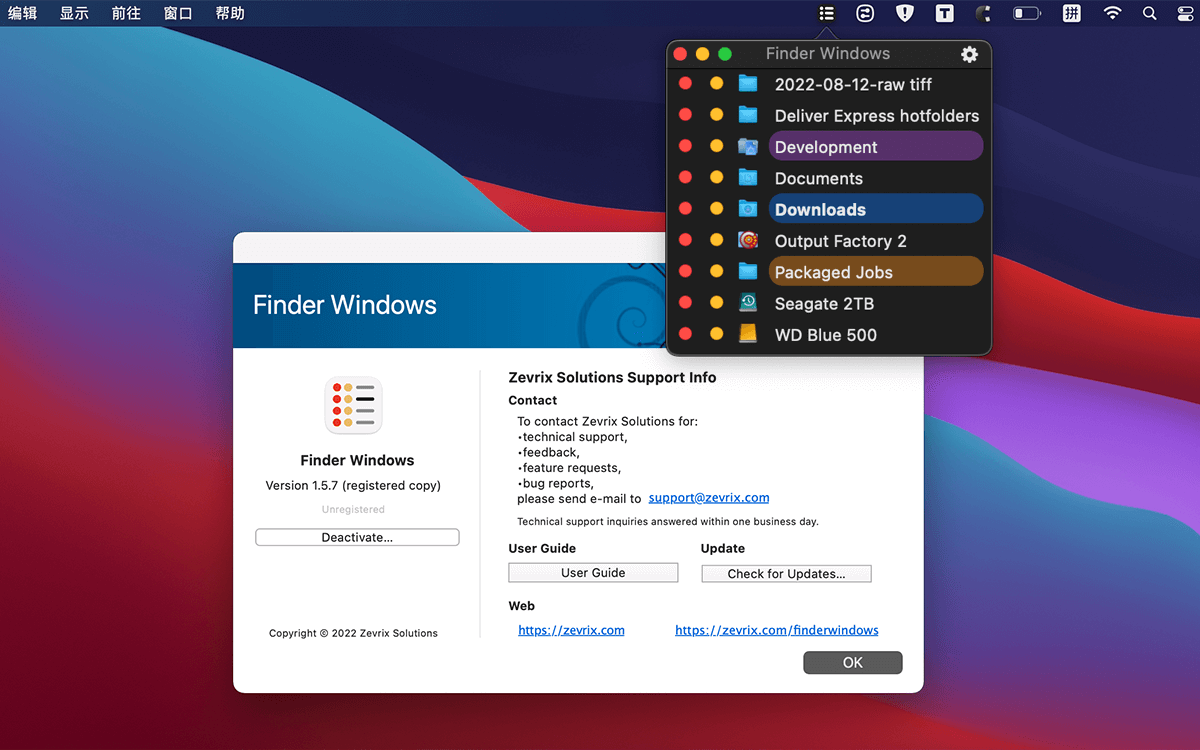1200x750 pixels.
Task: Switch to Deliver Express hotfolders window
Action: click(877, 116)
